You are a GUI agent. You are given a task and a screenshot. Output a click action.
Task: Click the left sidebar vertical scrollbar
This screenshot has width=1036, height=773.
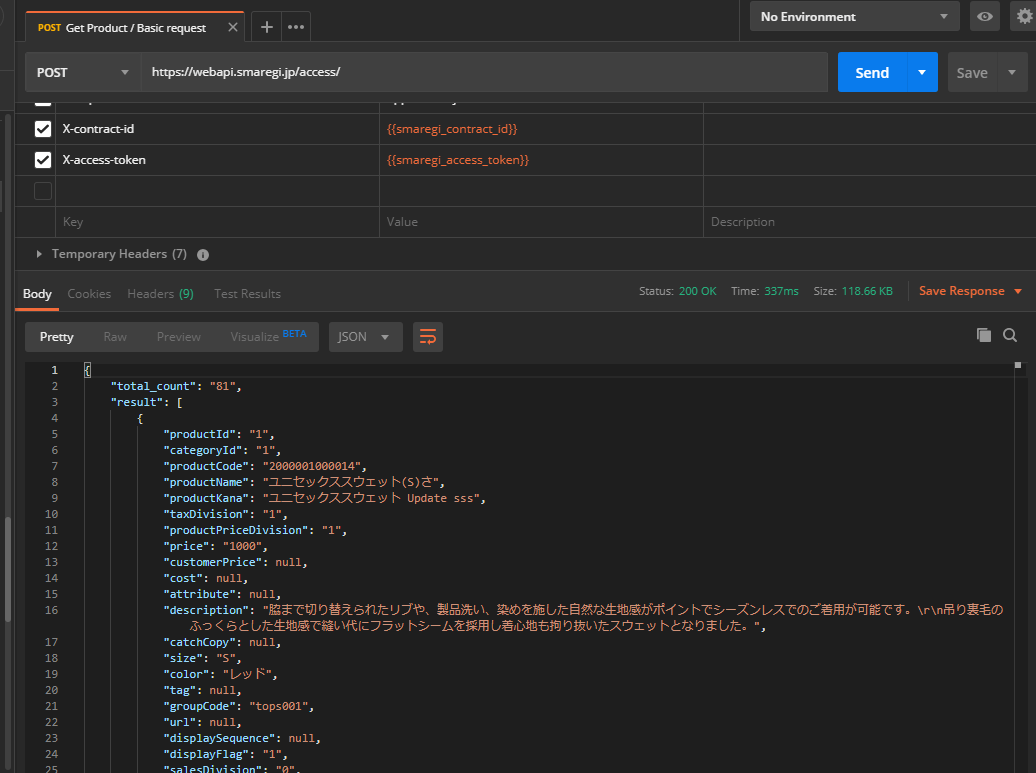tap(8, 568)
